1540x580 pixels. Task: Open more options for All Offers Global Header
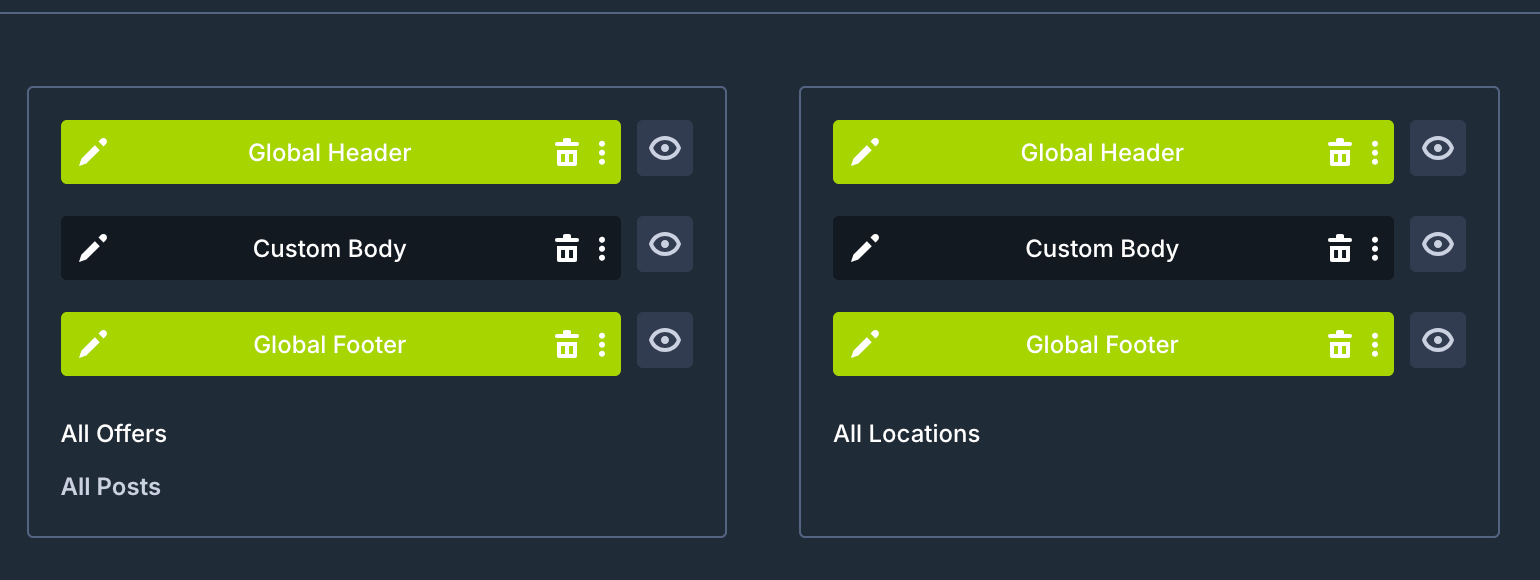[601, 152]
